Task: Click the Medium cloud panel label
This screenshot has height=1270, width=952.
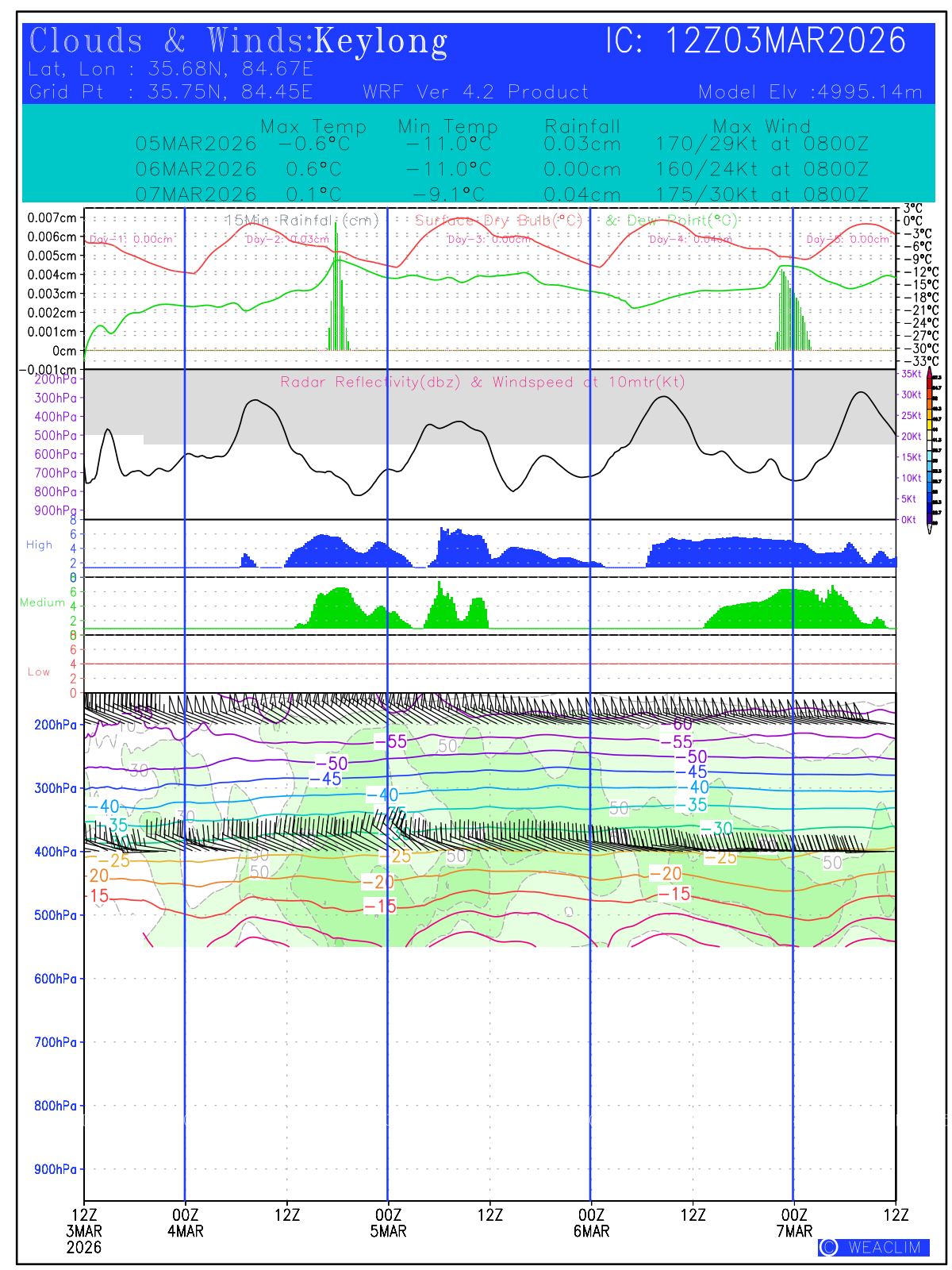Action: point(42,602)
